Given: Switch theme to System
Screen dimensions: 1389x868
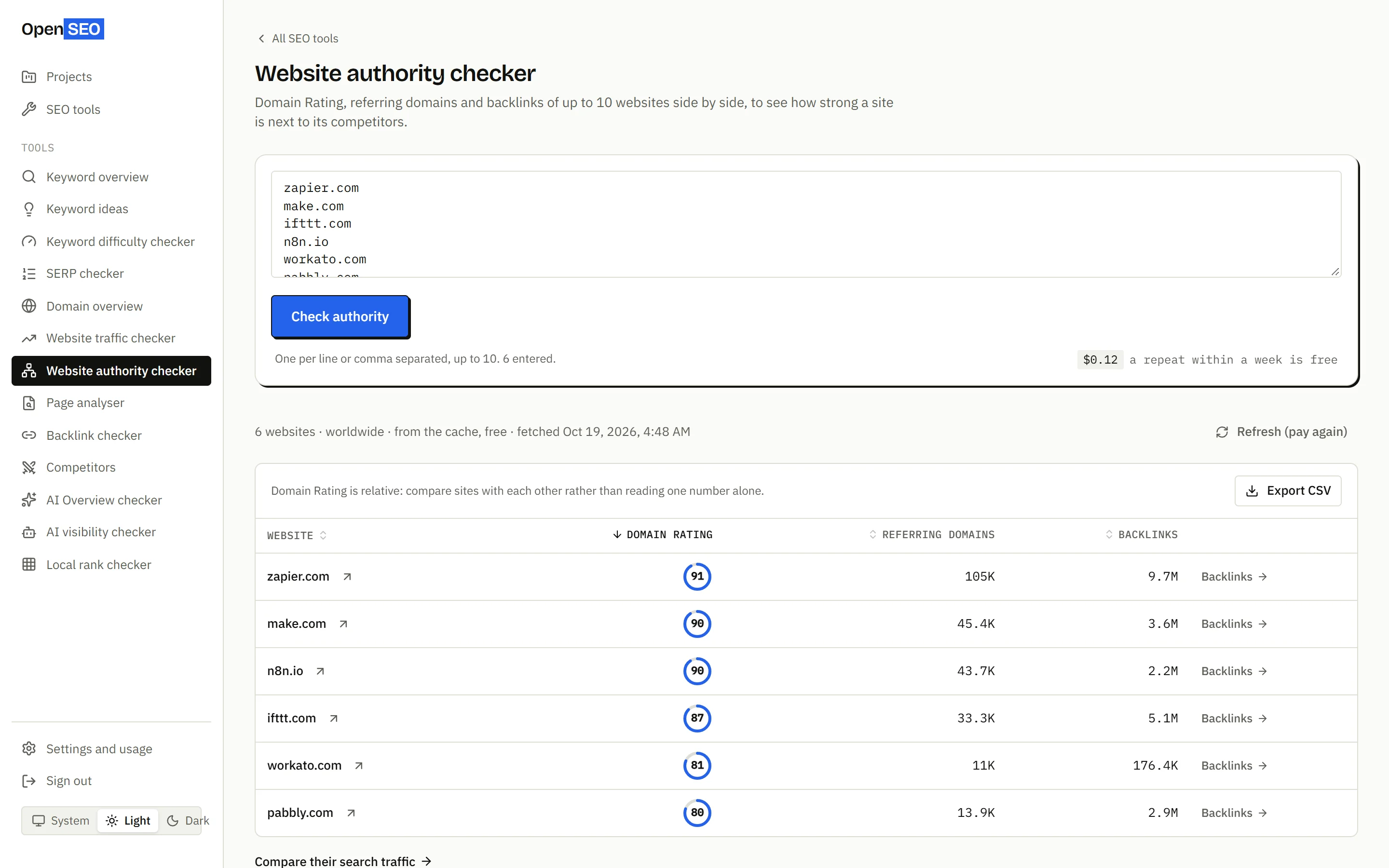Looking at the screenshot, I should 61,820.
